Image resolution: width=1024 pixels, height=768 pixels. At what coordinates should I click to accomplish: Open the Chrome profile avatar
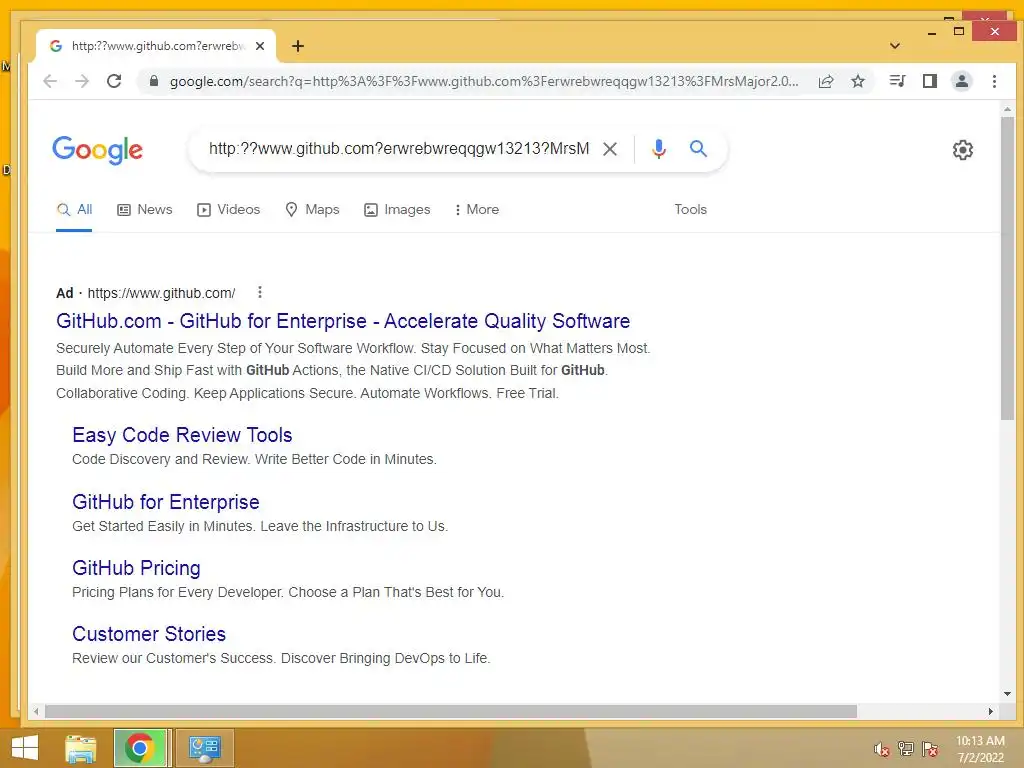click(x=962, y=81)
